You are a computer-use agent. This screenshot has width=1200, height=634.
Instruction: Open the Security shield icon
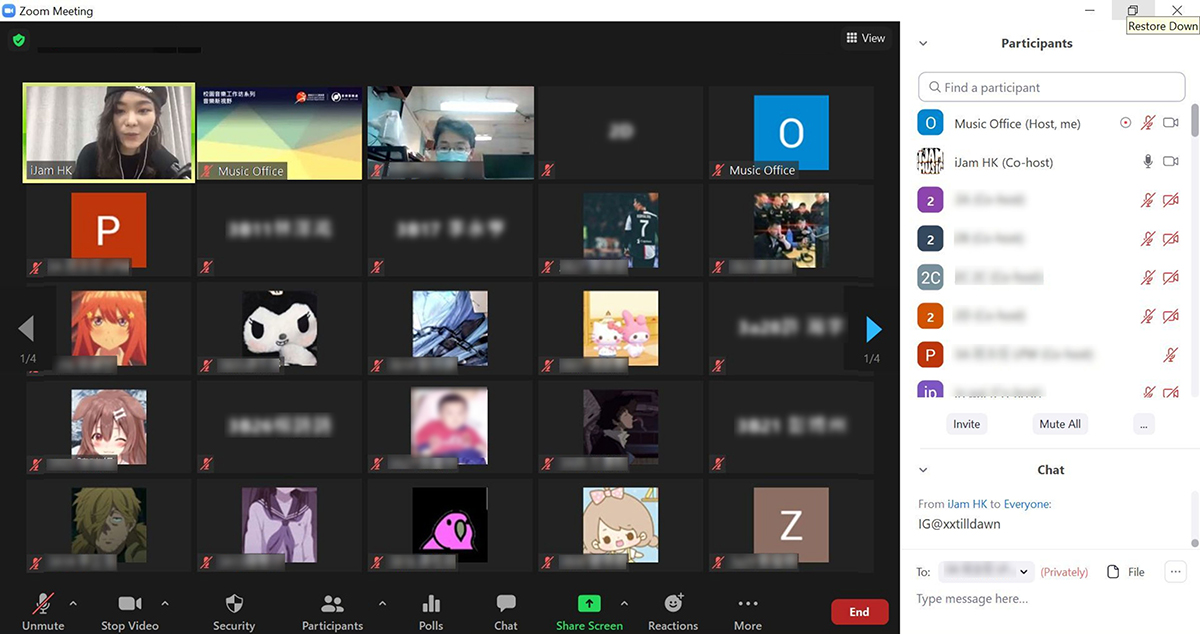pos(234,604)
